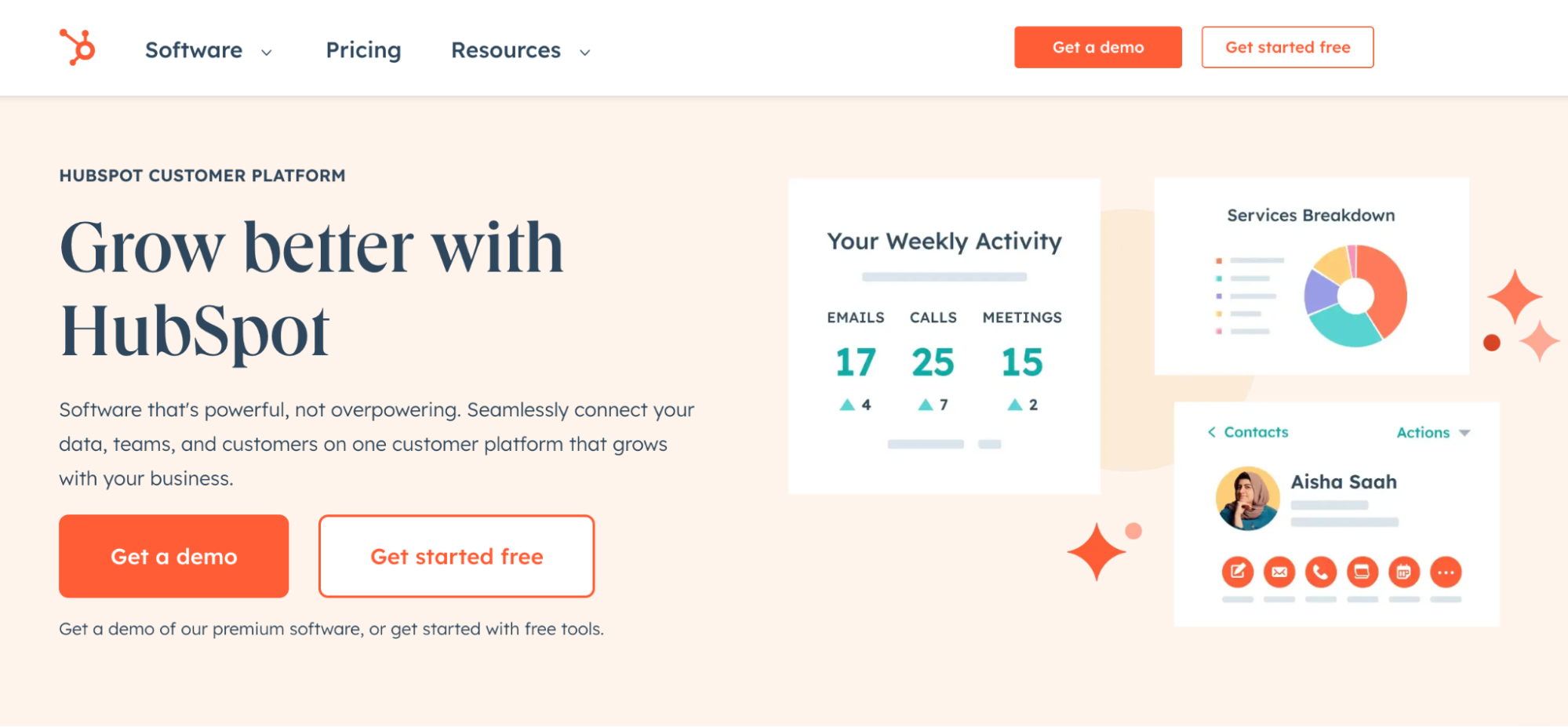Click the header Get a demo button
The image size is (1568, 727).
coord(1097,47)
